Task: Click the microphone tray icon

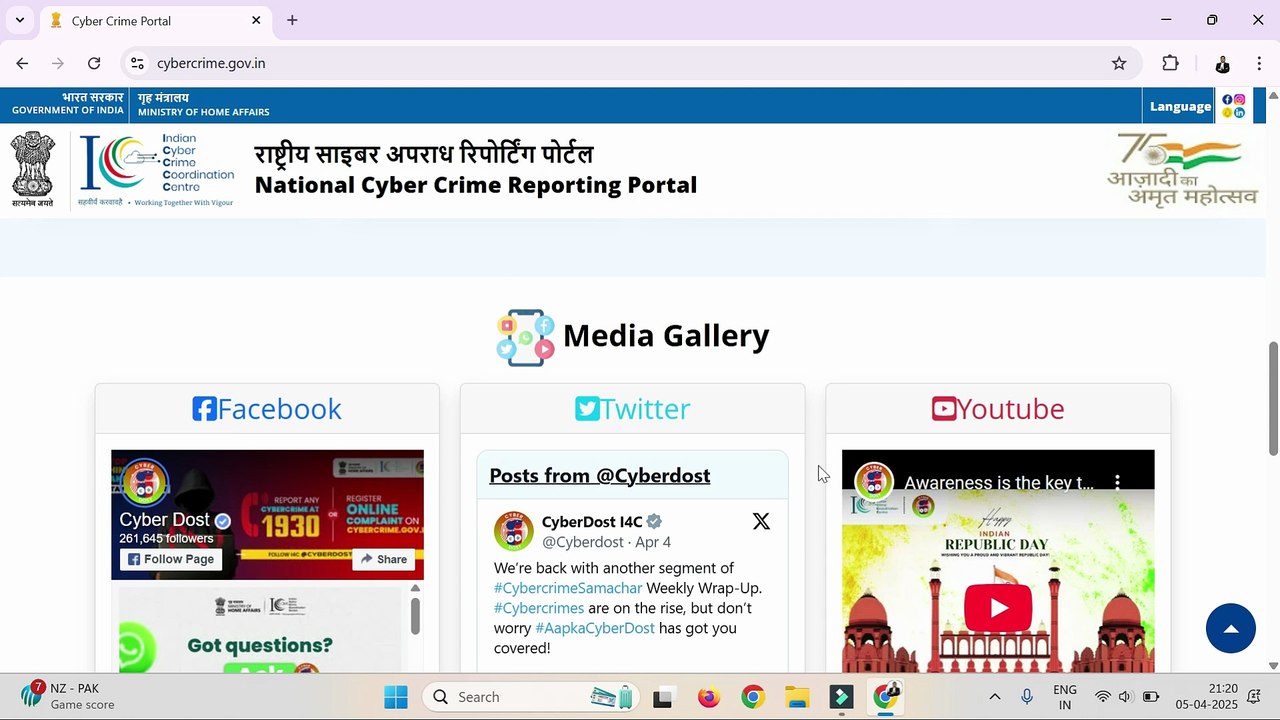Action: click(x=1027, y=697)
